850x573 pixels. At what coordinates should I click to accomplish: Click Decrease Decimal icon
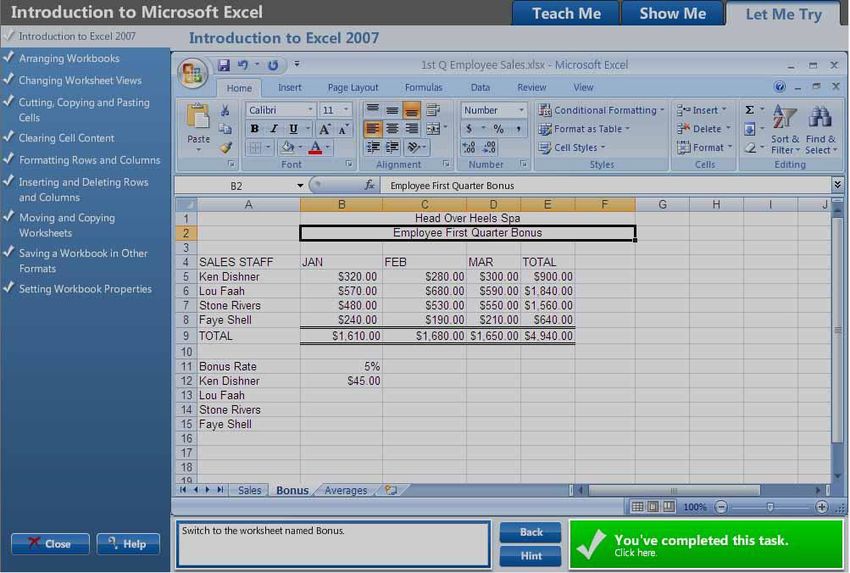(x=489, y=147)
